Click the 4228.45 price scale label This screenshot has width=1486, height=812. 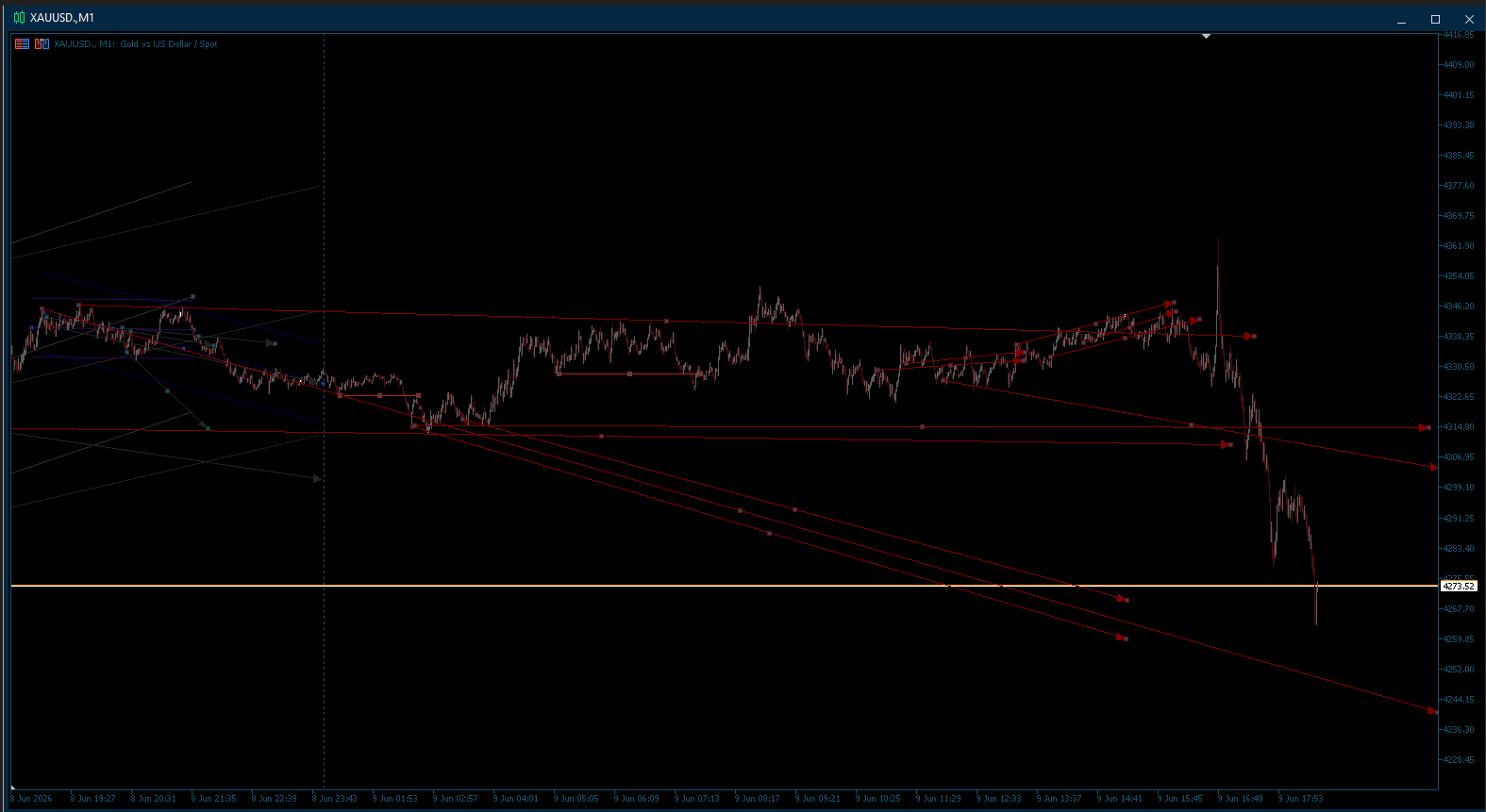click(x=1458, y=760)
